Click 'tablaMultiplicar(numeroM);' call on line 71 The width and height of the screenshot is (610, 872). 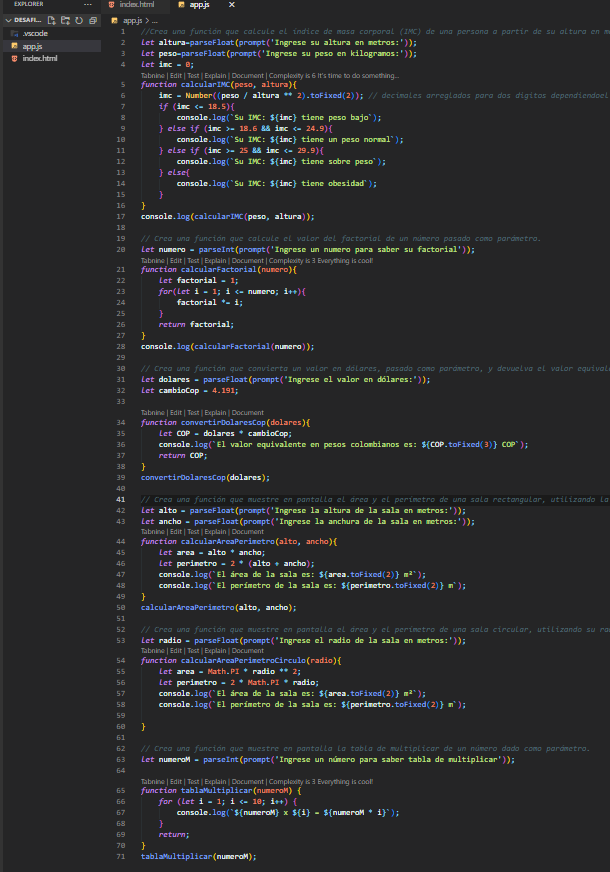tap(199, 856)
